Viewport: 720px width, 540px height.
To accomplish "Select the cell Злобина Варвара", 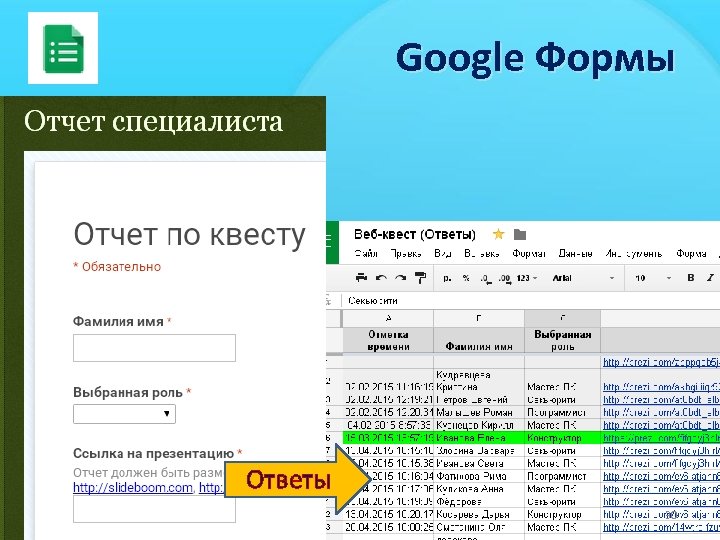I will [x=478, y=451].
